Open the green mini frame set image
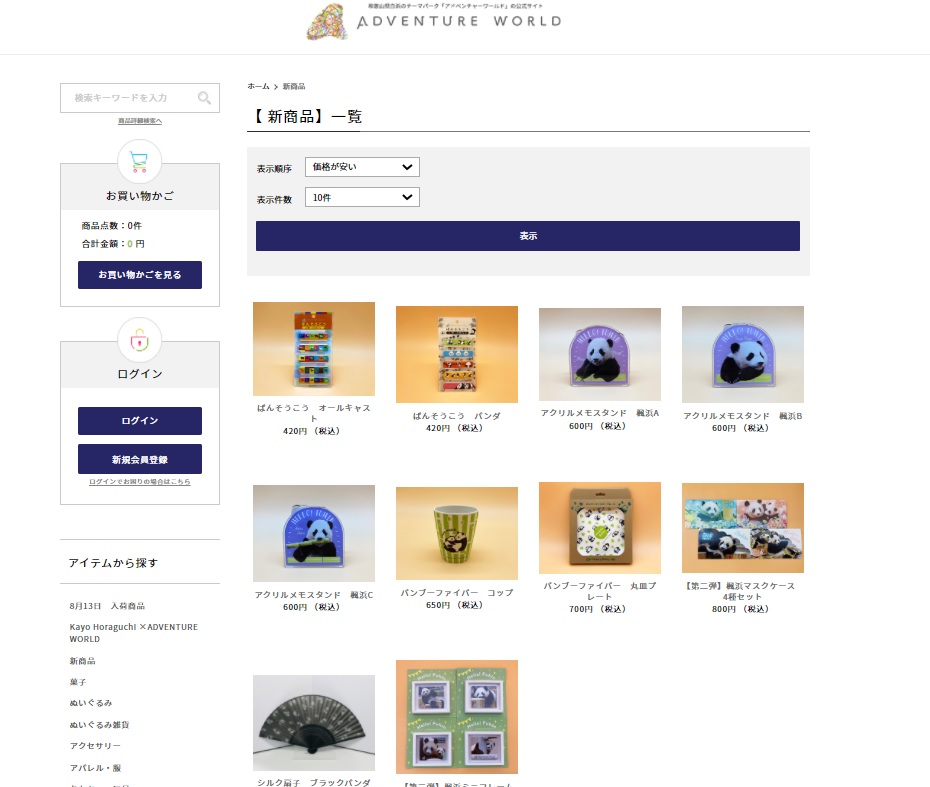Image resolution: width=930 pixels, height=787 pixels. point(457,716)
